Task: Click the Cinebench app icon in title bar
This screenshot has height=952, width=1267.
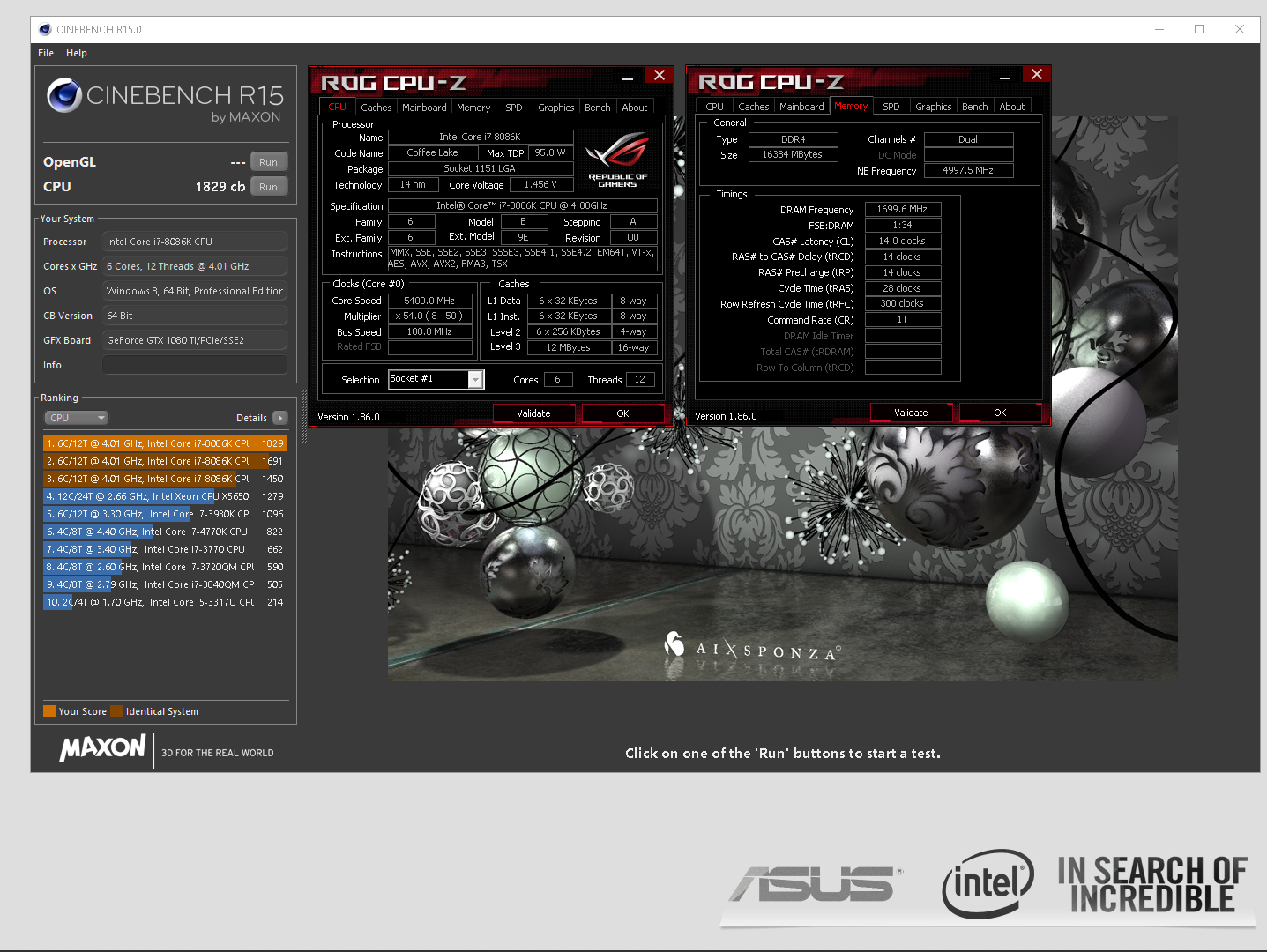Action: point(45,29)
